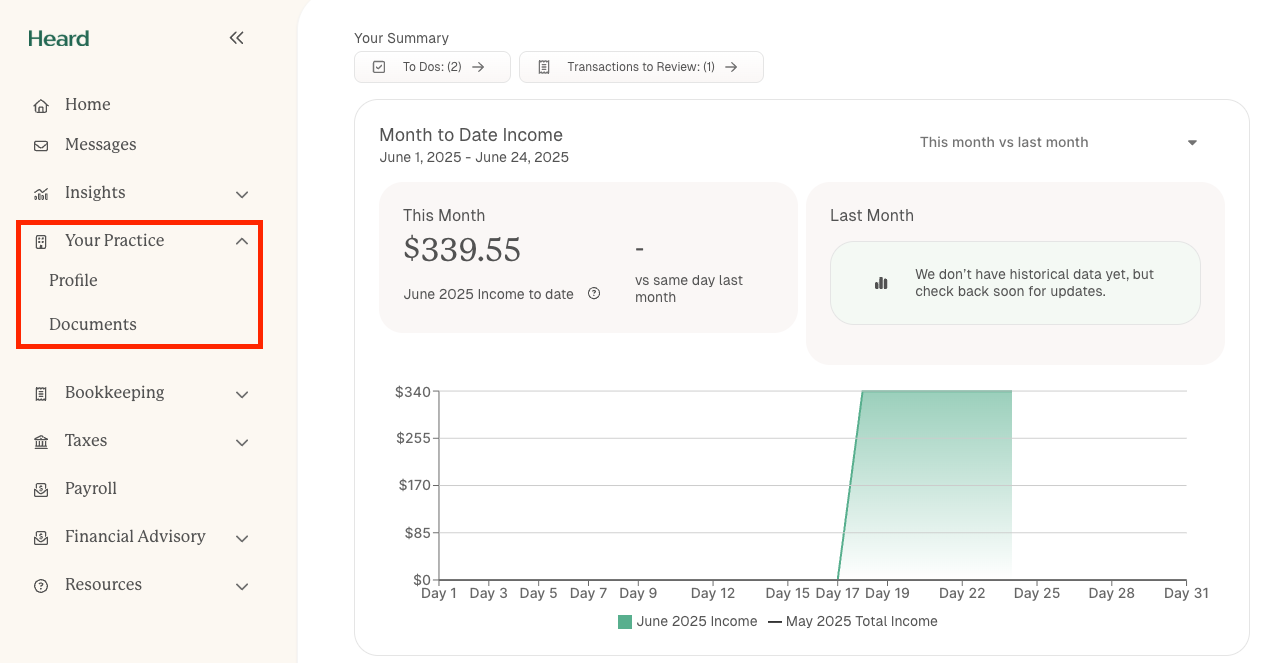Collapse the Your Practice section
This screenshot has width=1272, height=663.
pos(241,240)
